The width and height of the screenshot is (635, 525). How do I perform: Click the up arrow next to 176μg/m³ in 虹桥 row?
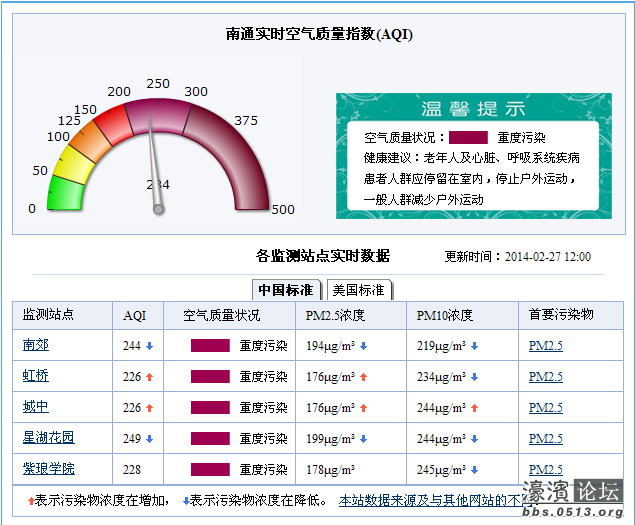(363, 377)
